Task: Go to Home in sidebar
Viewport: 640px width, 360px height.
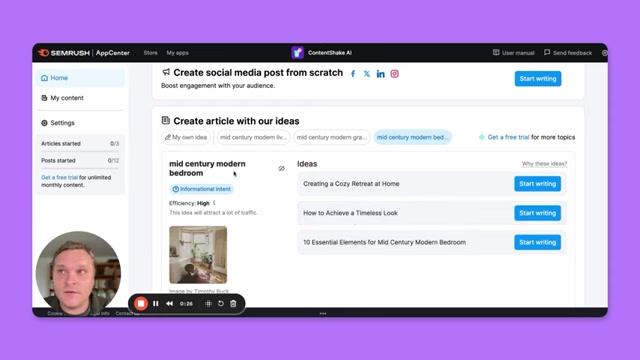Action: point(80,78)
